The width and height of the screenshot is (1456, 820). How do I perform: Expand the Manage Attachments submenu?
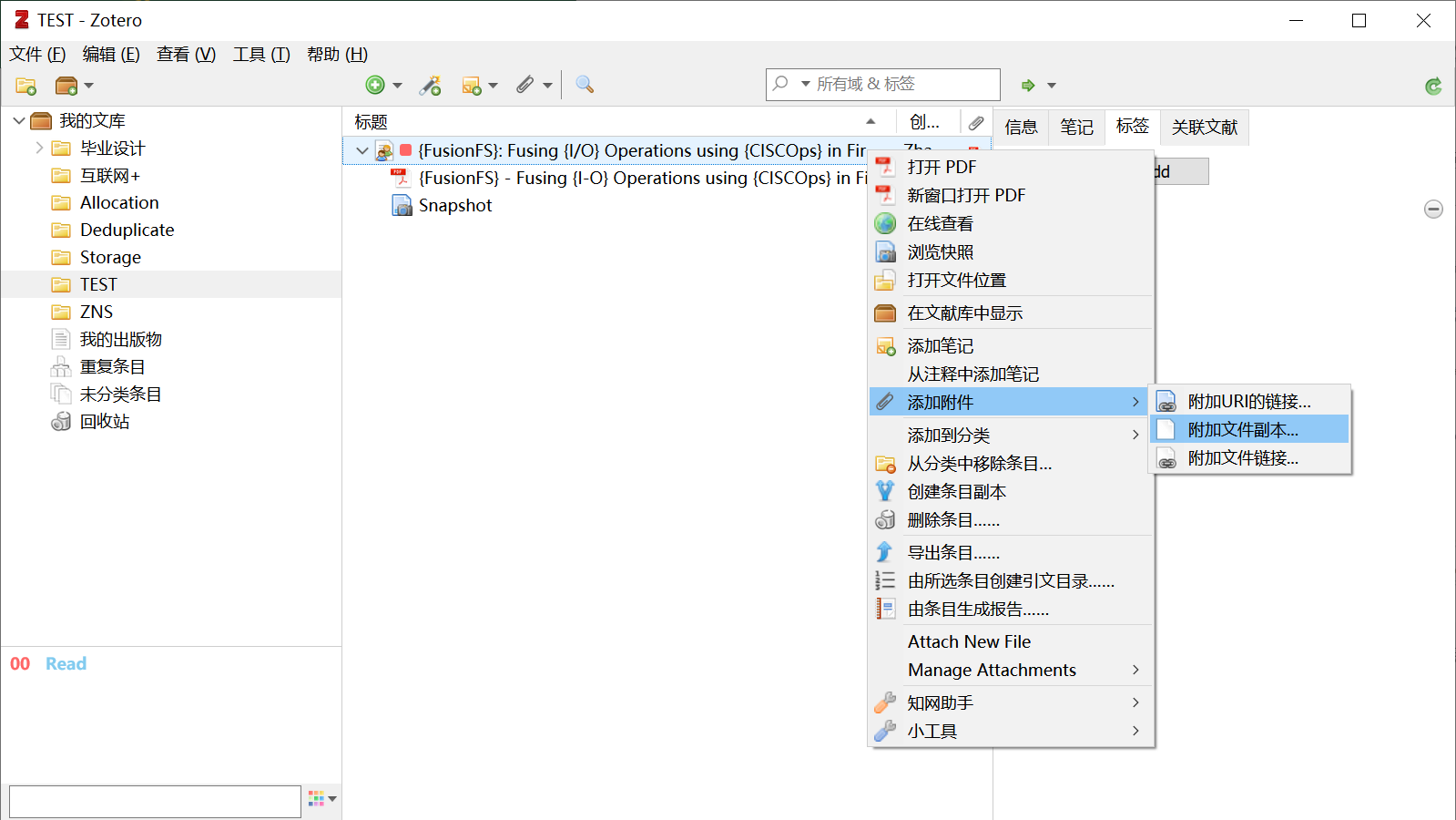pos(1012,670)
